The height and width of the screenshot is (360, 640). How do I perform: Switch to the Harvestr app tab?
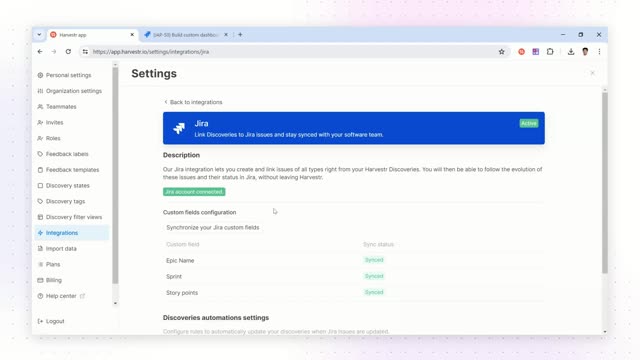(92, 35)
